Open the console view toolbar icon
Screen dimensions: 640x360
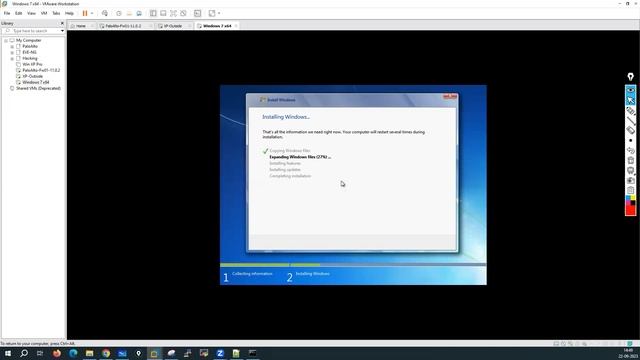click(198, 13)
